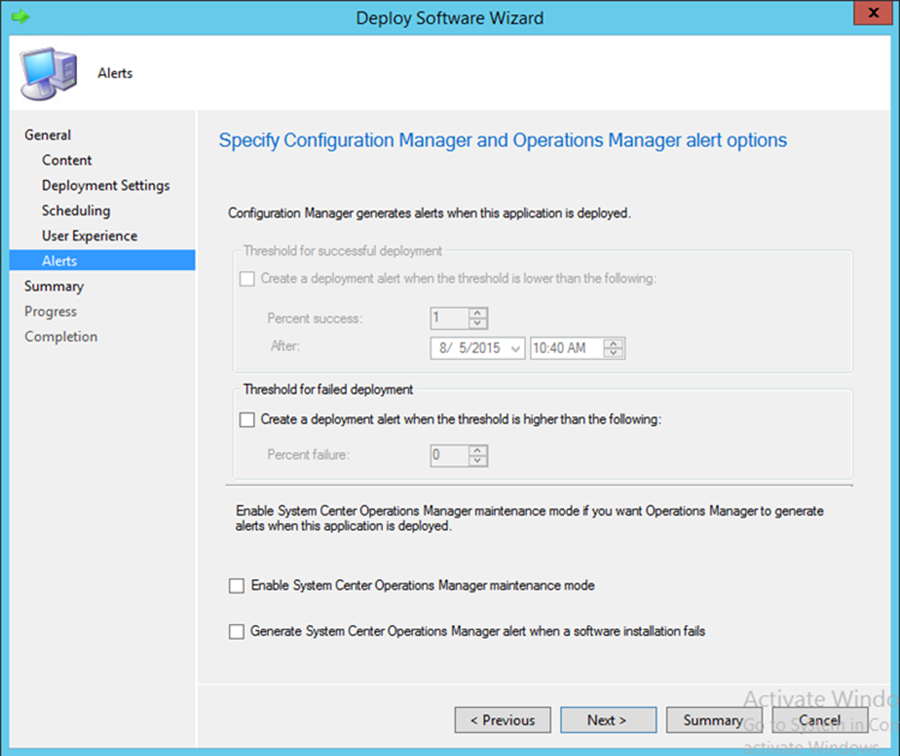
Task: Check the successful deployment threshold alert box
Action: coord(247,279)
